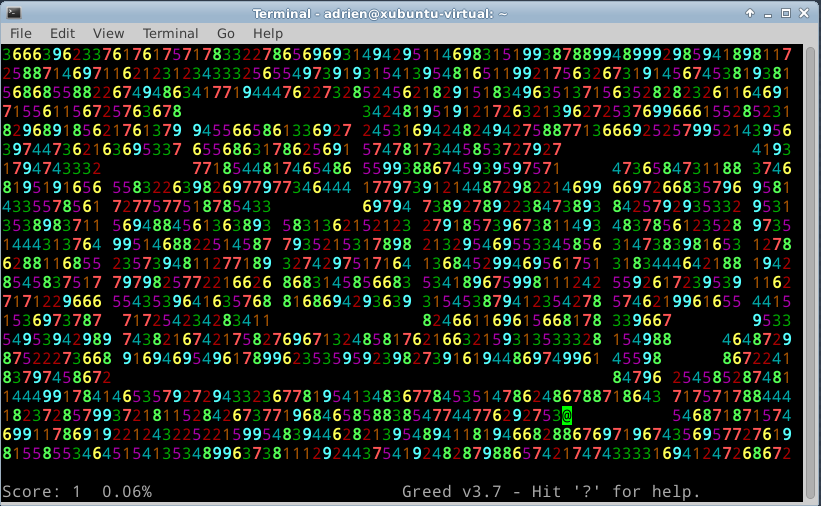The image size is (821, 506).
Task: Click the number group '4193'
Action: coord(772,150)
